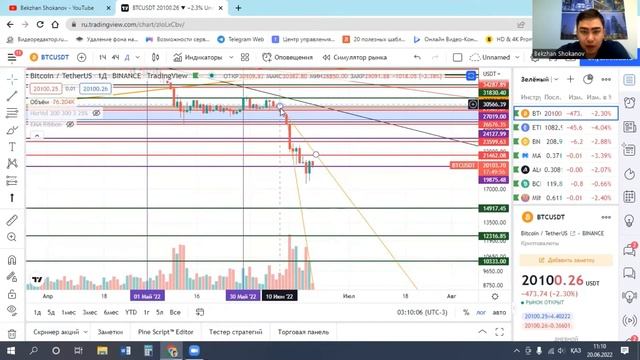Add a symbol to compare with plus button
This screenshot has height=360, width=640.
click(x=82, y=58)
